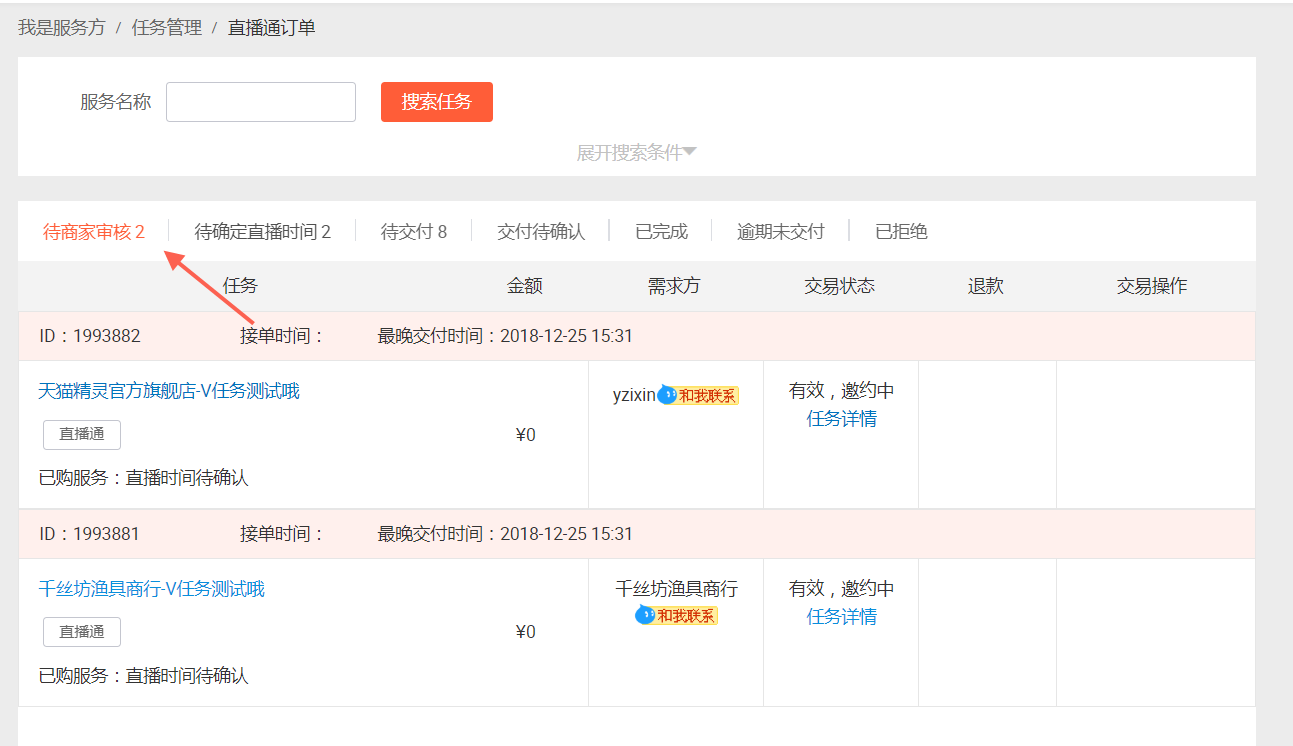Select the 待商家审核 tab
Image resolution: width=1293 pixels, height=746 pixels.
(94, 232)
